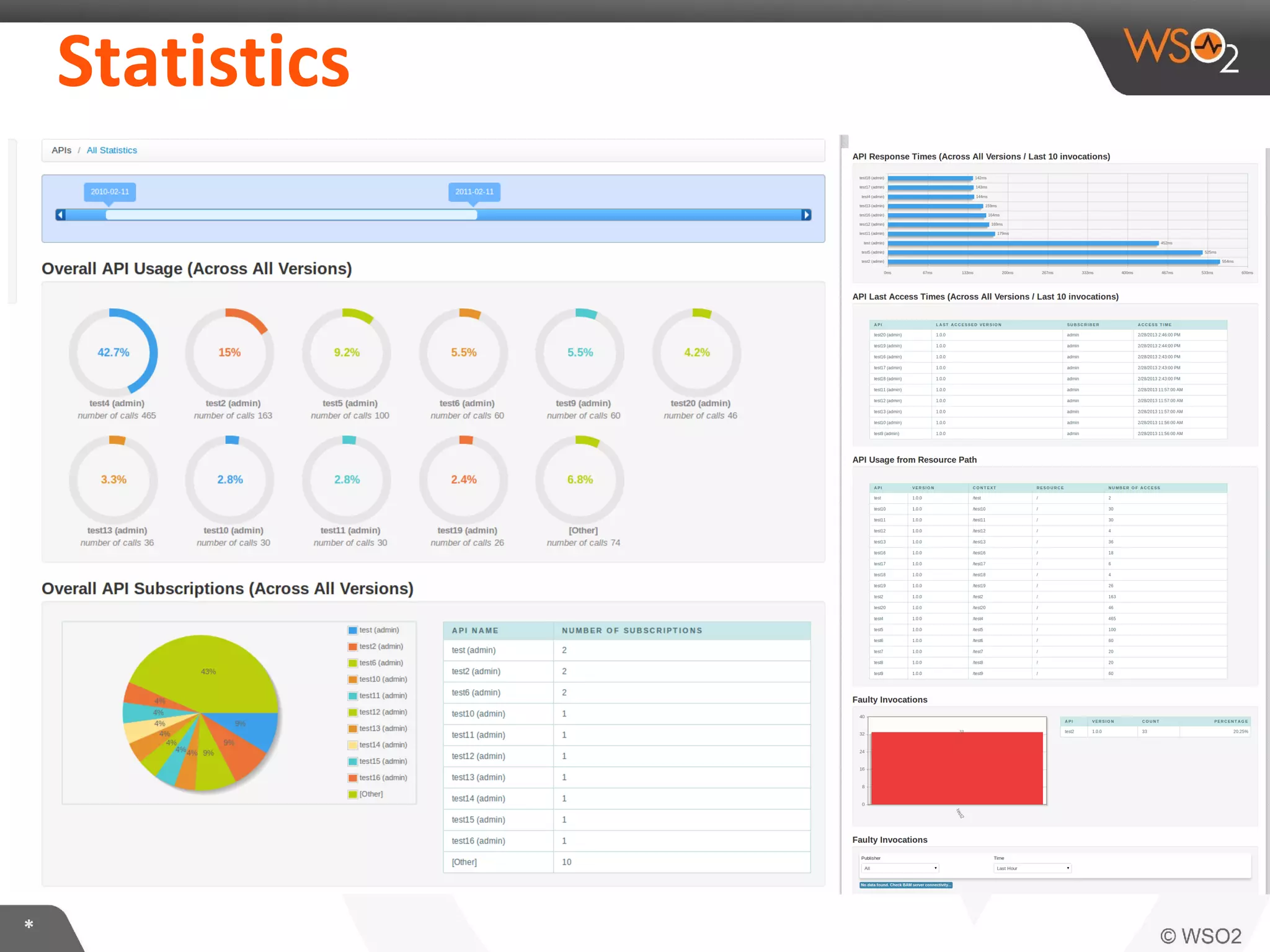Viewport: 1270px width, 952px height.
Task: Toggle test (admin) legend color box
Action: (352, 630)
